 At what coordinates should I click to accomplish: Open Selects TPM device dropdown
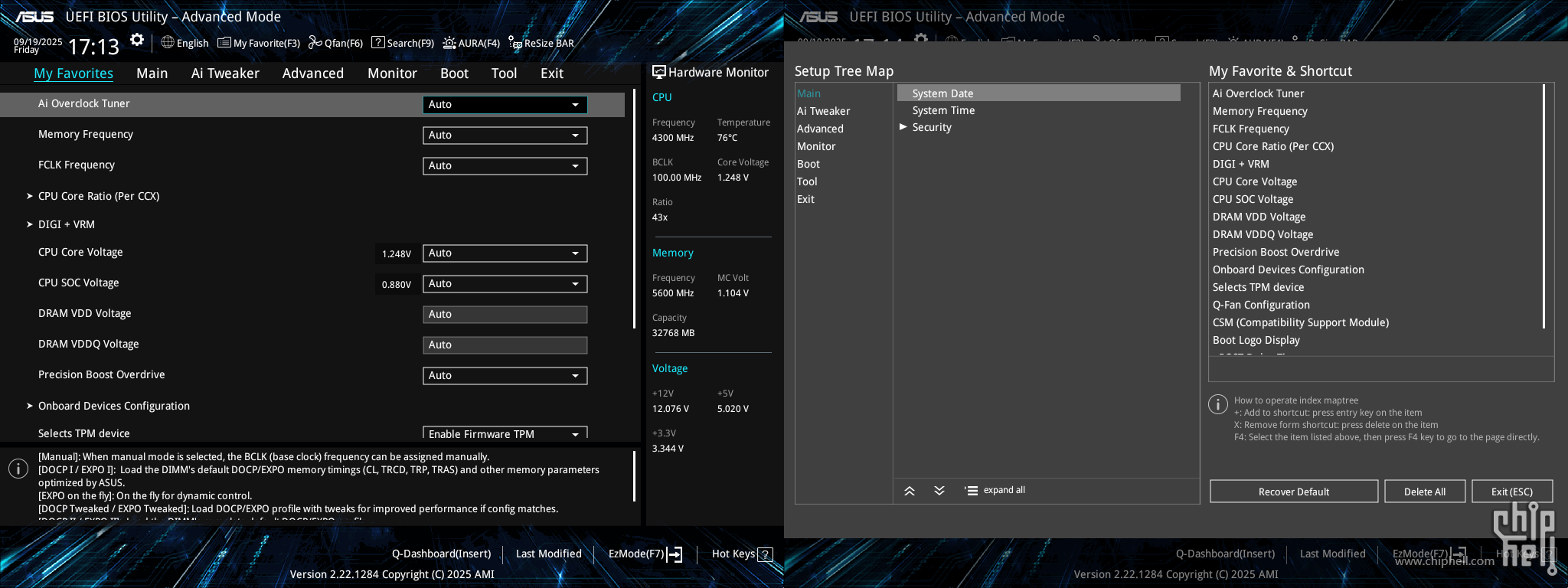coord(505,433)
